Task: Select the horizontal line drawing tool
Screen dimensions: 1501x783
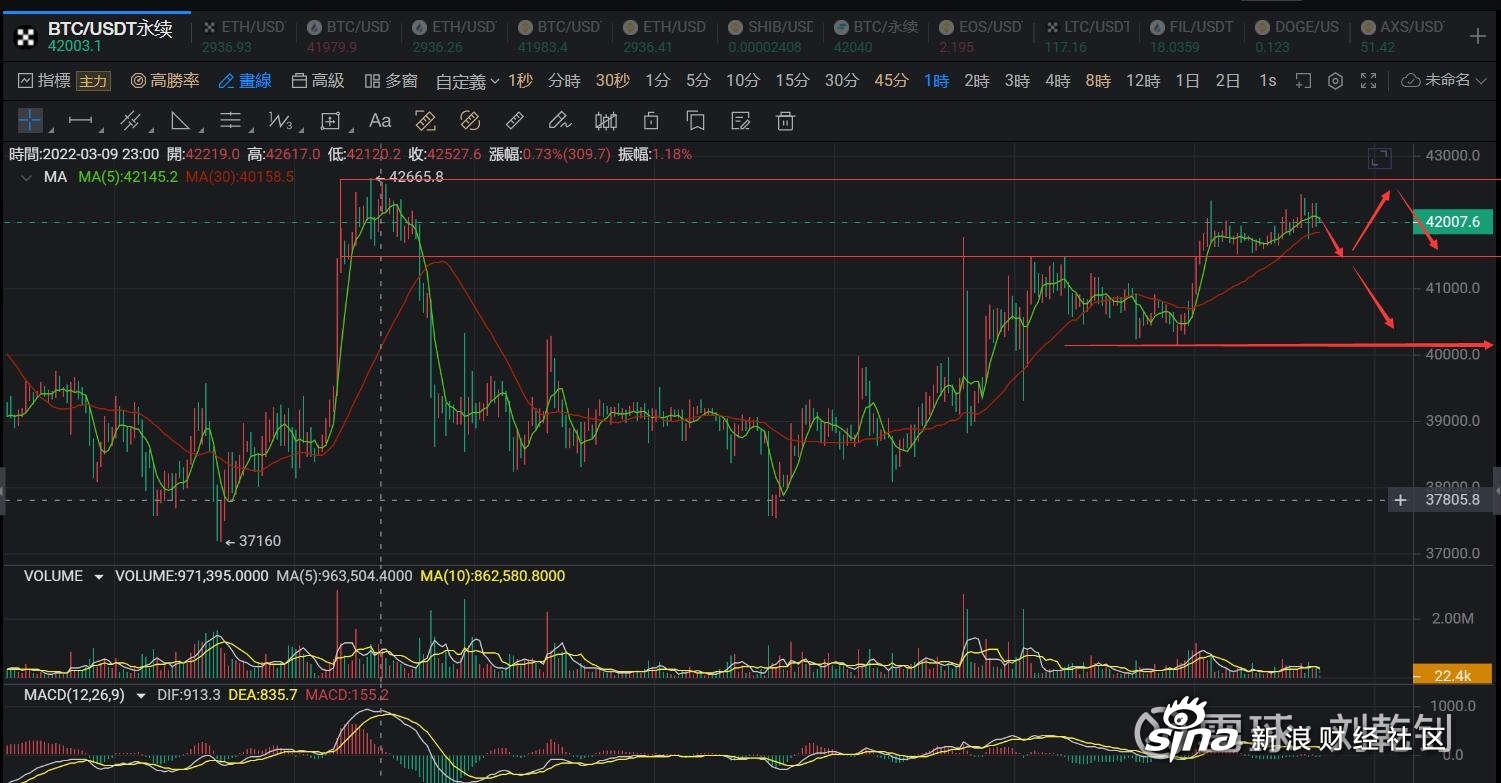Action: [80, 121]
